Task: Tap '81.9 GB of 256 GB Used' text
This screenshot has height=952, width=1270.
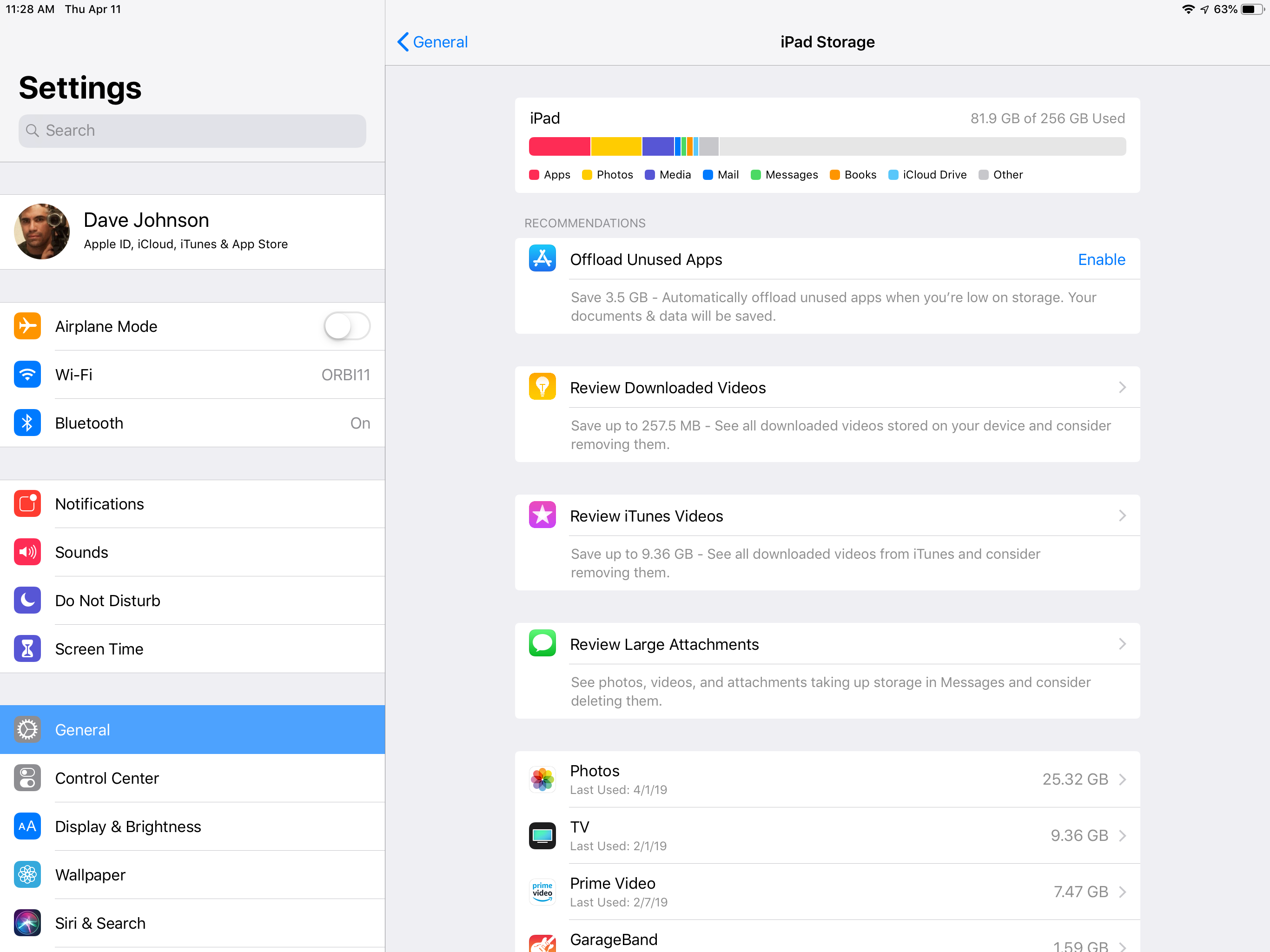Action: coord(1048,118)
